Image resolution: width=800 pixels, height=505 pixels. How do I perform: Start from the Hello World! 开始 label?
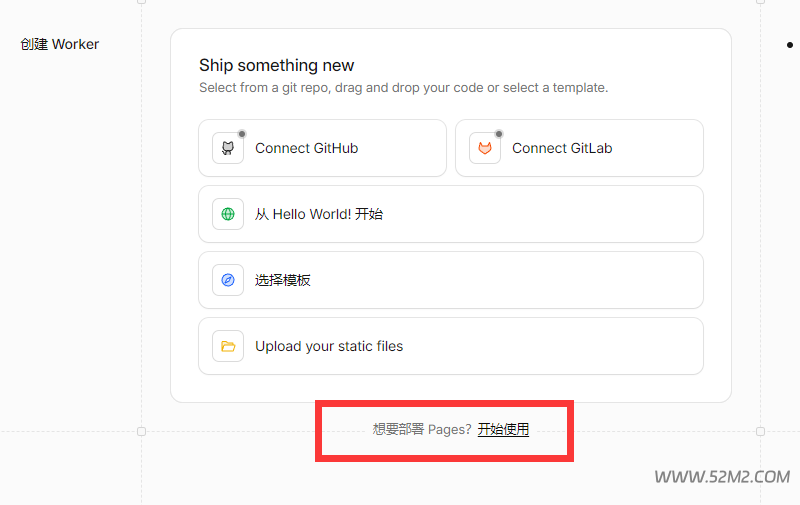coord(319,214)
